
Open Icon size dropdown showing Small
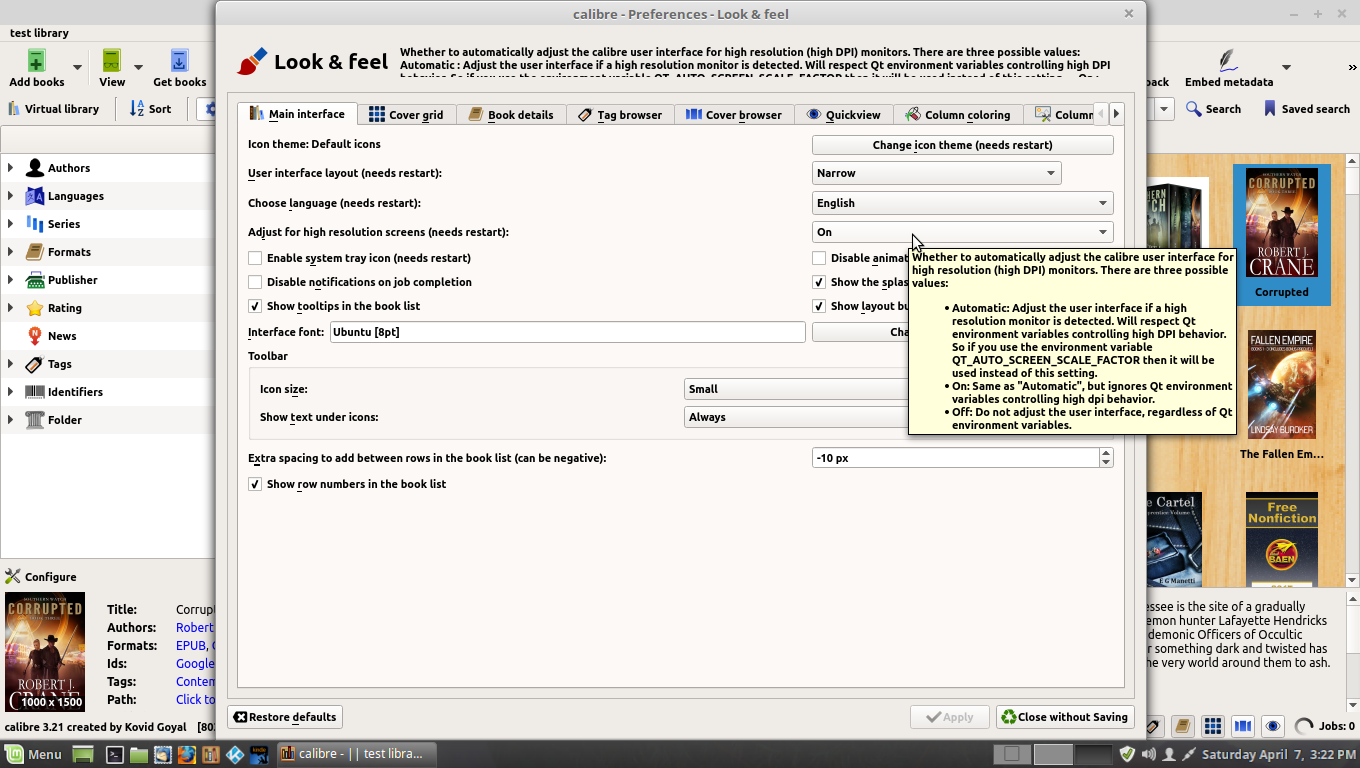coord(796,389)
